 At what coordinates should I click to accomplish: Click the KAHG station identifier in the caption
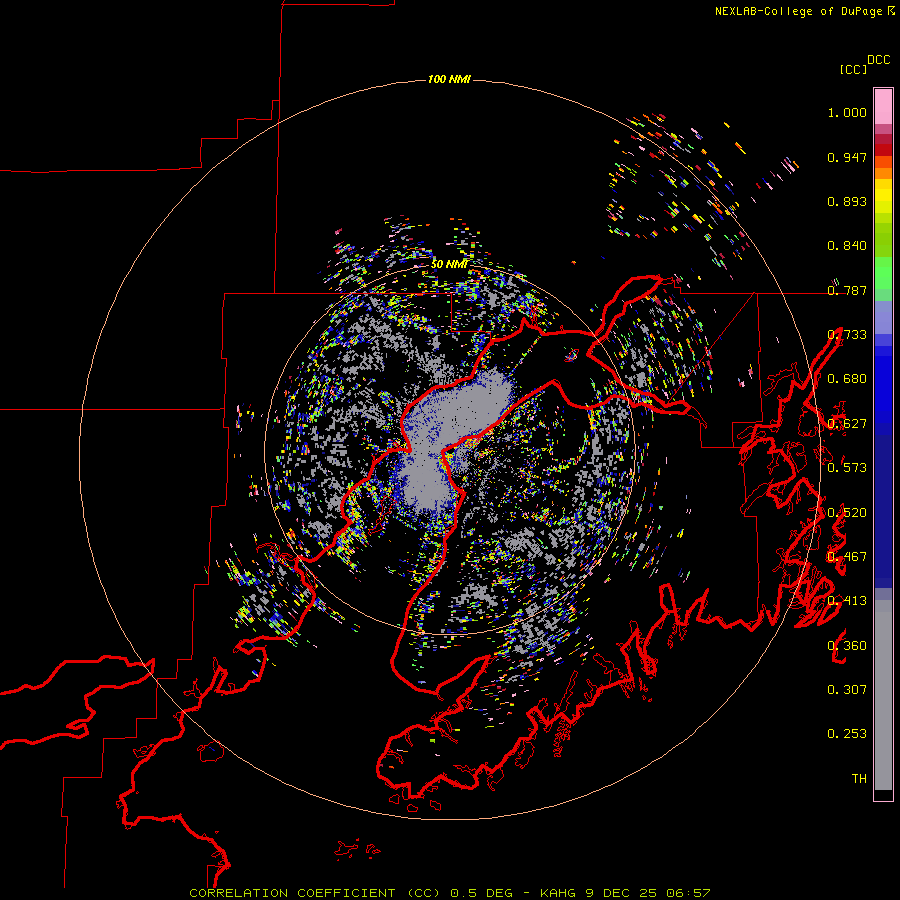(557, 893)
